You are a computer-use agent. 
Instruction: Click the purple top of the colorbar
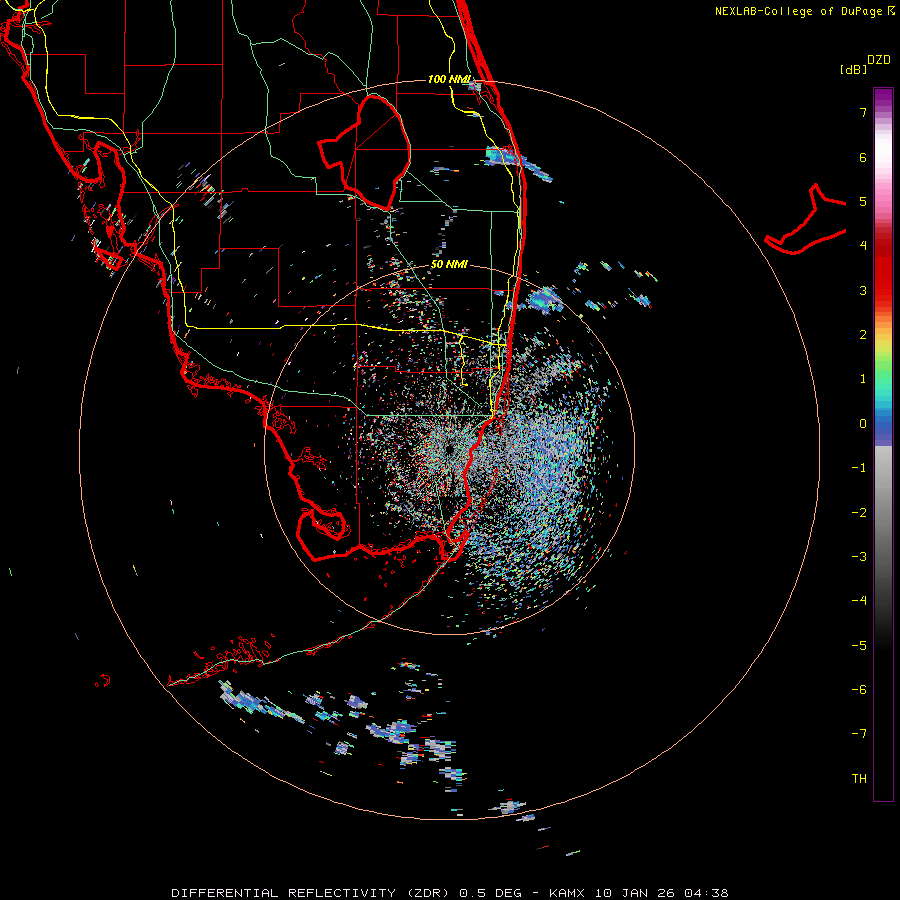[883, 96]
